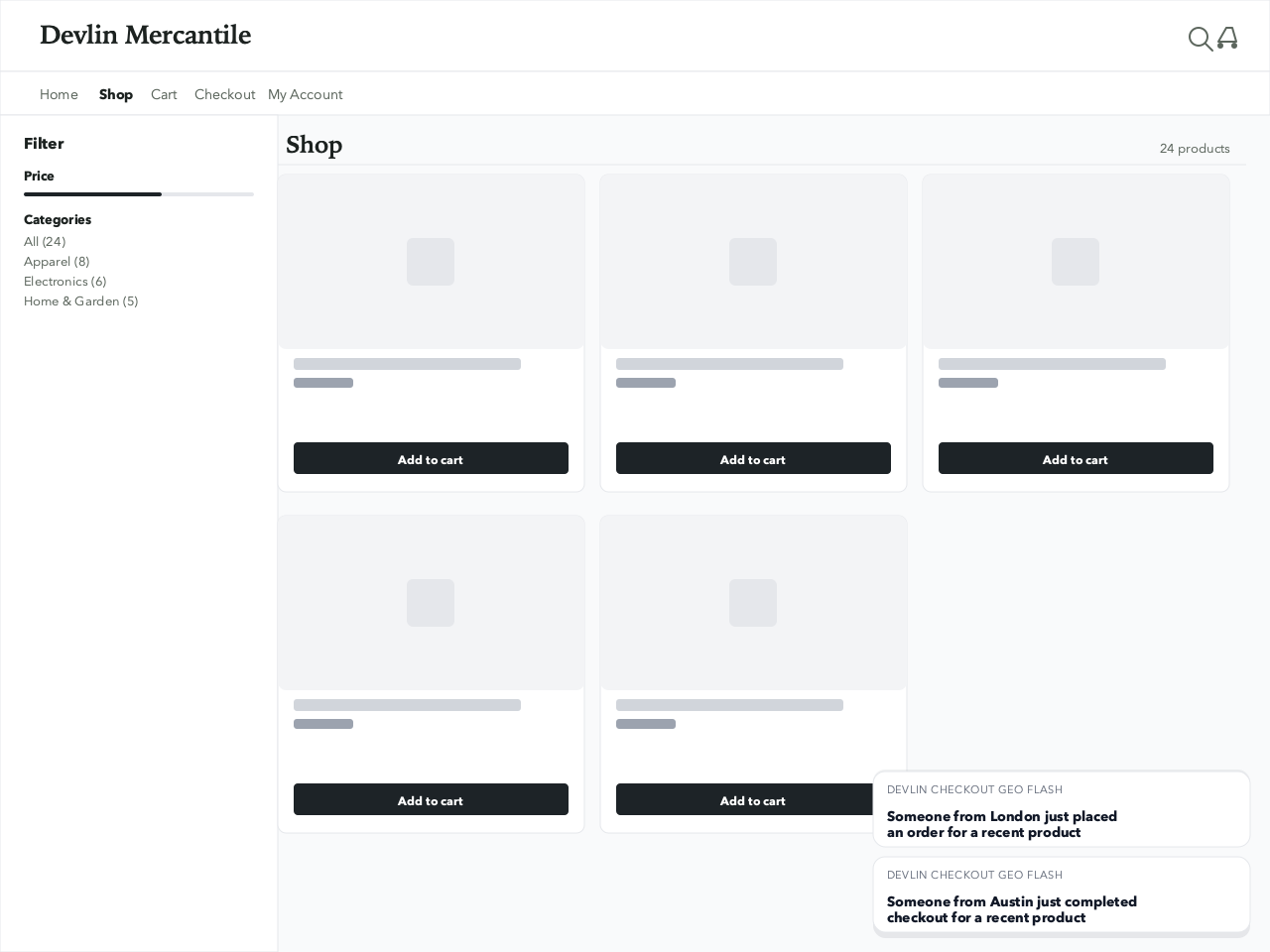The width and height of the screenshot is (1270, 952).
Task: Click the Devlin Mercantile logo
Action: click(x=145, y=35)
